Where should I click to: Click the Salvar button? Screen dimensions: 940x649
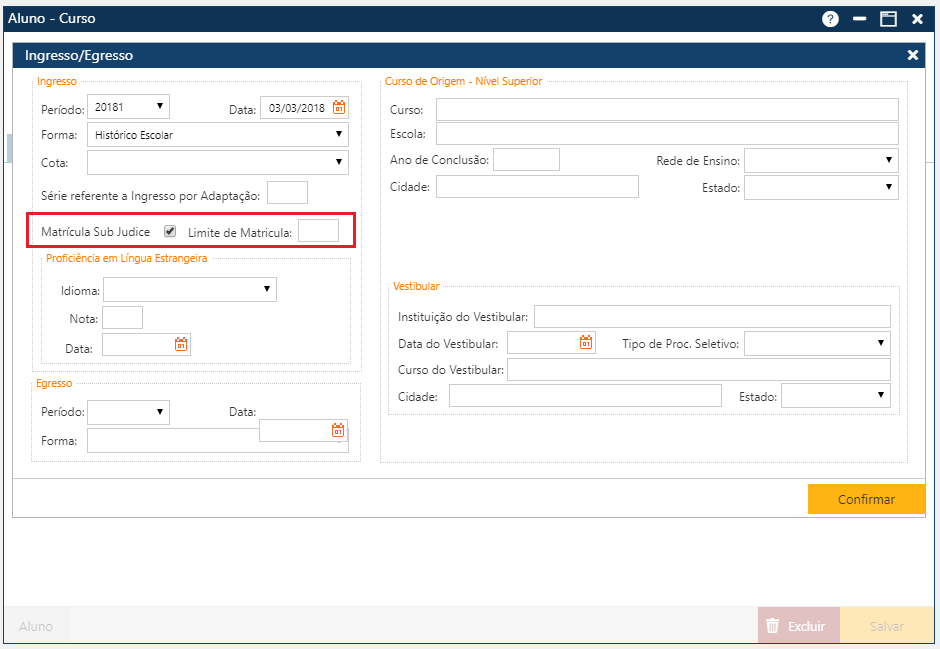[886, 627]
